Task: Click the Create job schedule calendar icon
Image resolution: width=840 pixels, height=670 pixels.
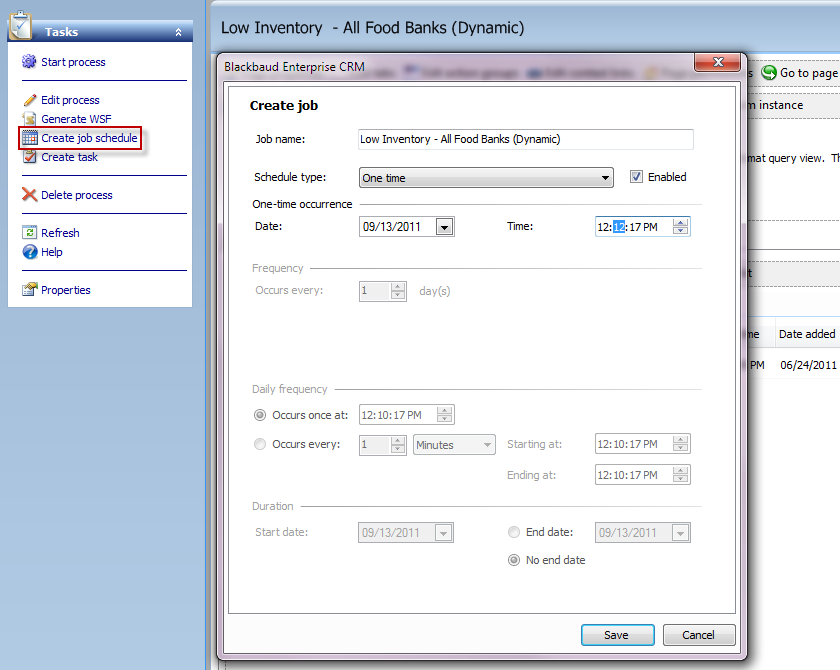Action: coord(29,138)
